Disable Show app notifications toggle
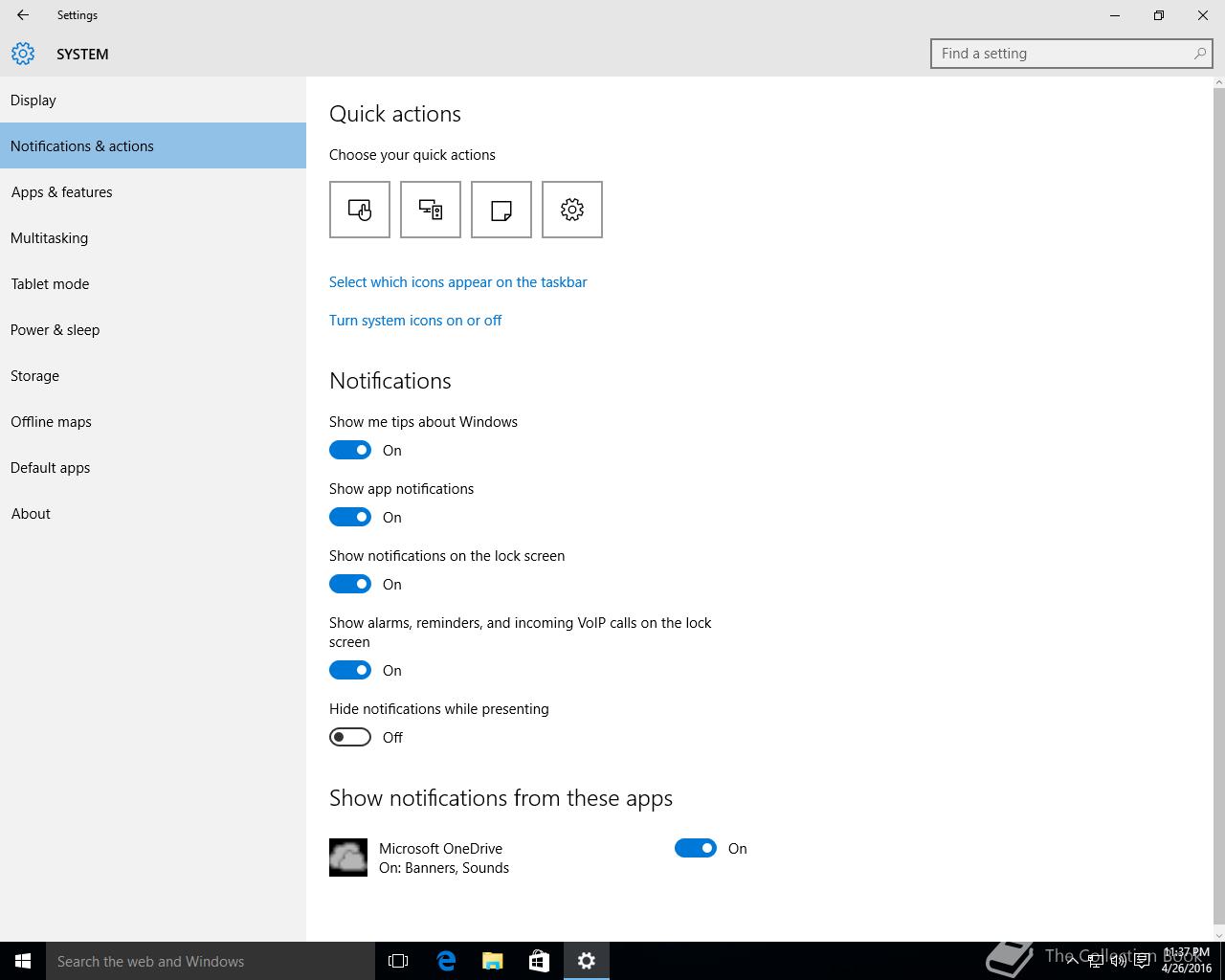Screen dimensions: 1225x980 click(350, 517)
